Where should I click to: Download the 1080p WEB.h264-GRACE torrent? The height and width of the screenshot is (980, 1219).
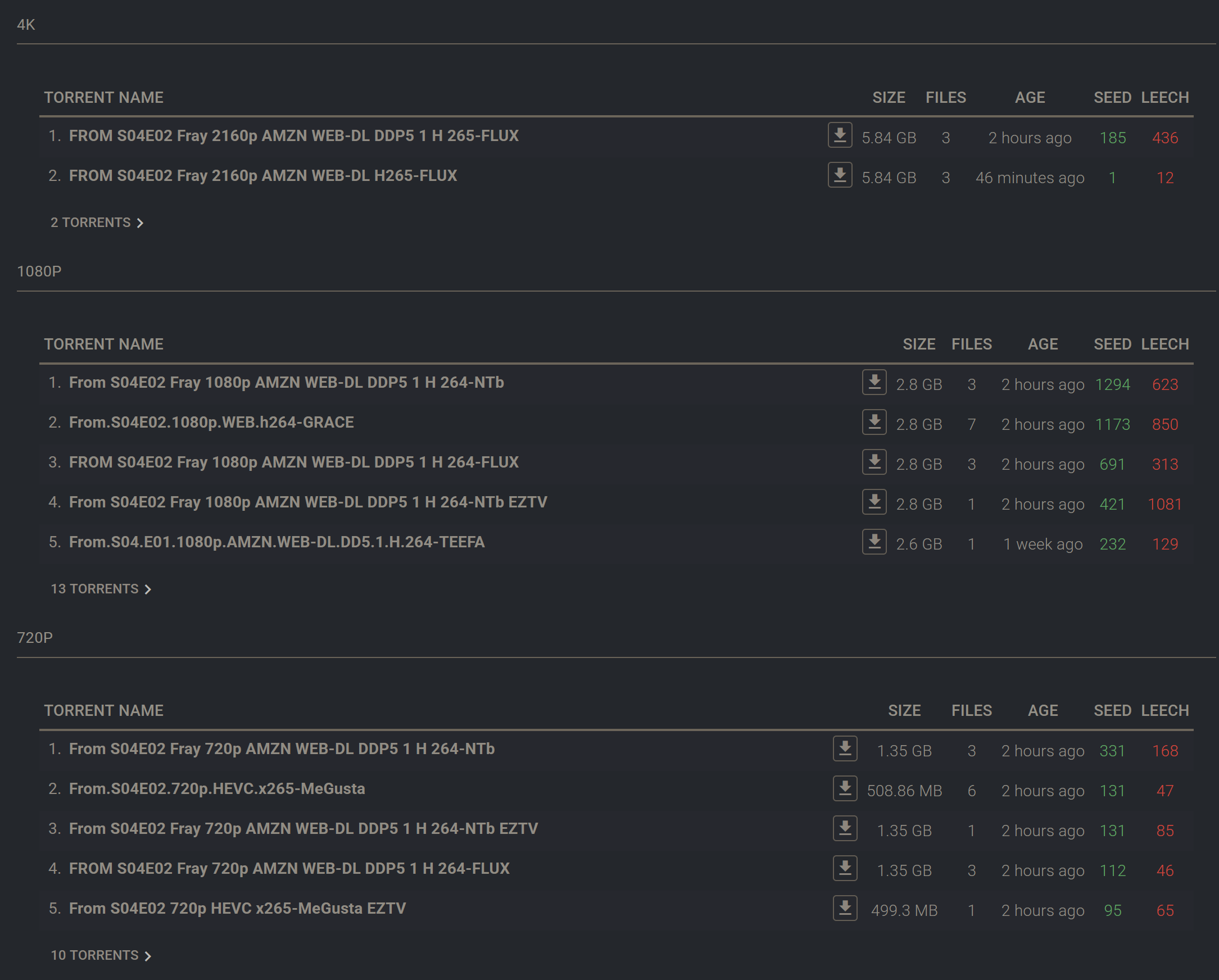874,422
